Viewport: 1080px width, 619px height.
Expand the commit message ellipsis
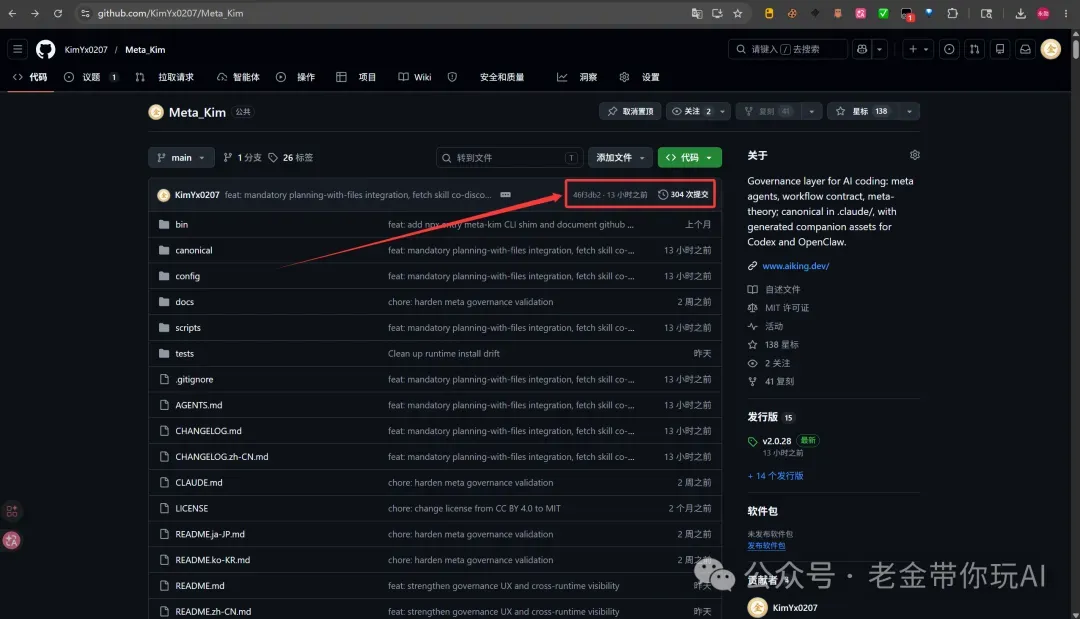[506, 195]
